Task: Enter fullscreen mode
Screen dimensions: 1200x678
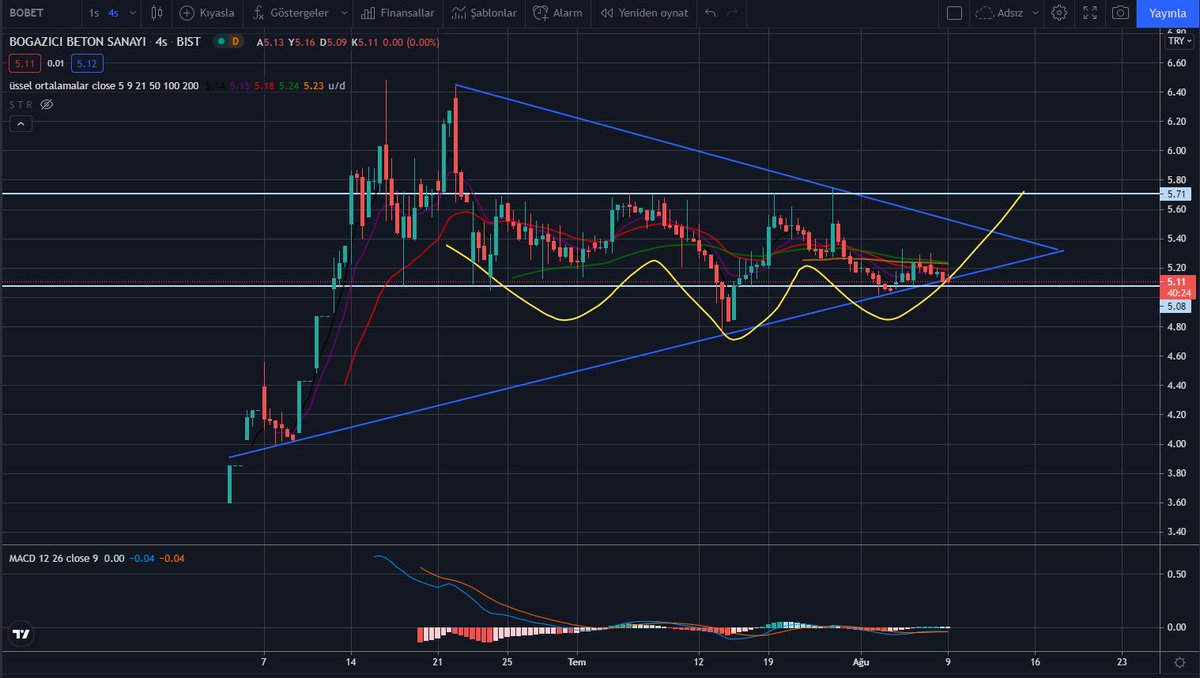Action: pos(1090,13)
